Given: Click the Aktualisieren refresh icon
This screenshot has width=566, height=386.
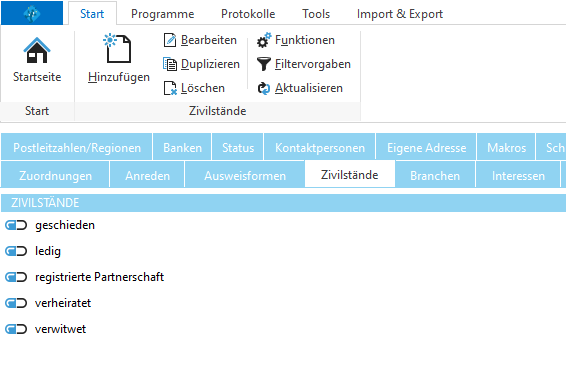Looking at the screenshot, I should point(264,88).
